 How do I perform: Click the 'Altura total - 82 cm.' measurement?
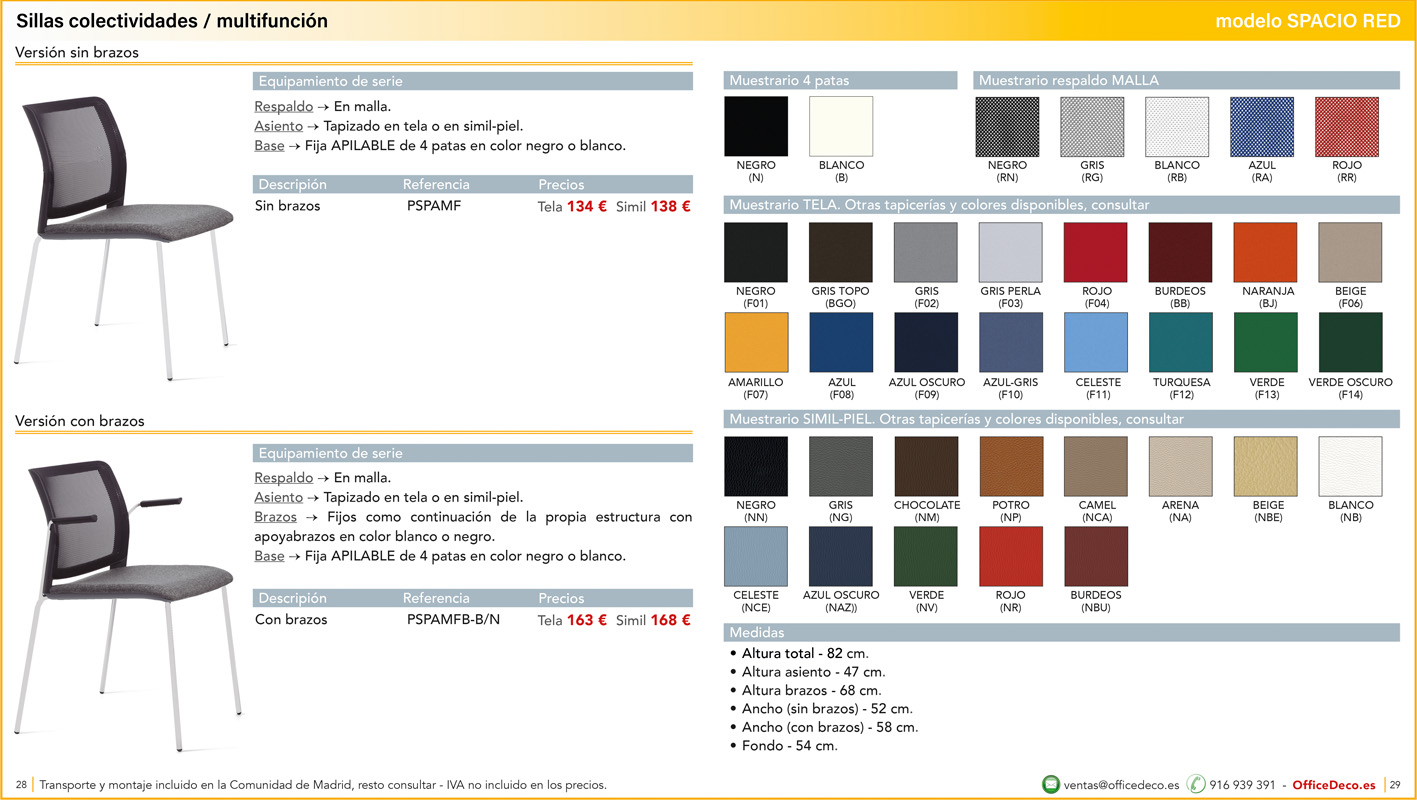click(x=805, y=654)
